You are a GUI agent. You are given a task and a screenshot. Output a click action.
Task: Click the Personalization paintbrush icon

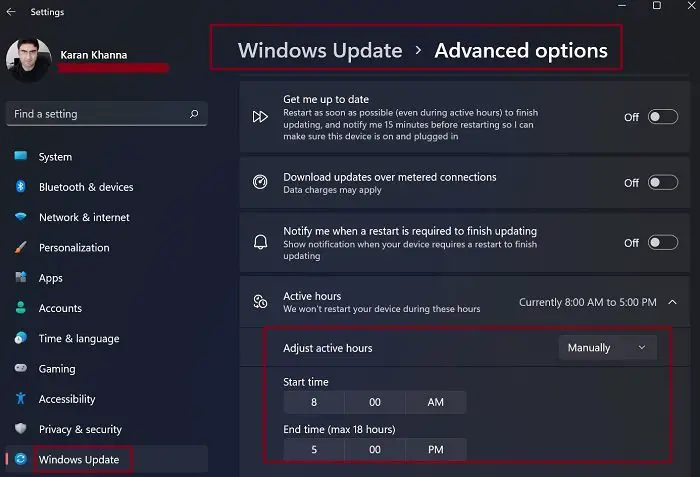pyautogui.click(x=21, y=247)
